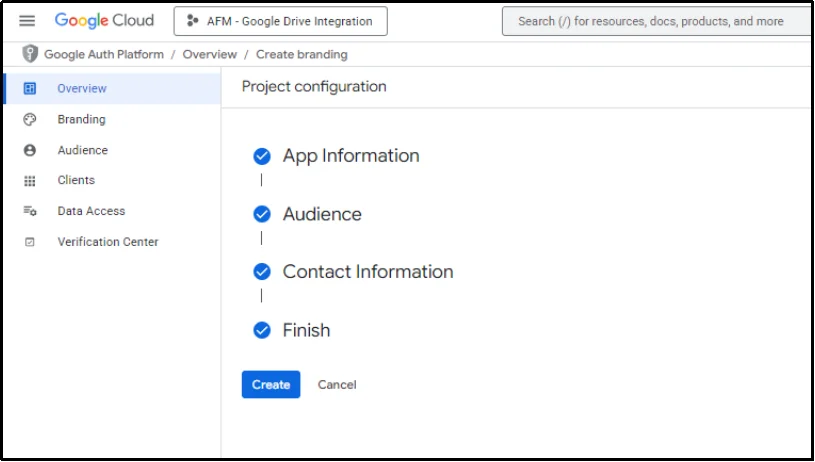The image size is (815, 462).
Task: Expand the App Information step
Action: tap(351, 156)
